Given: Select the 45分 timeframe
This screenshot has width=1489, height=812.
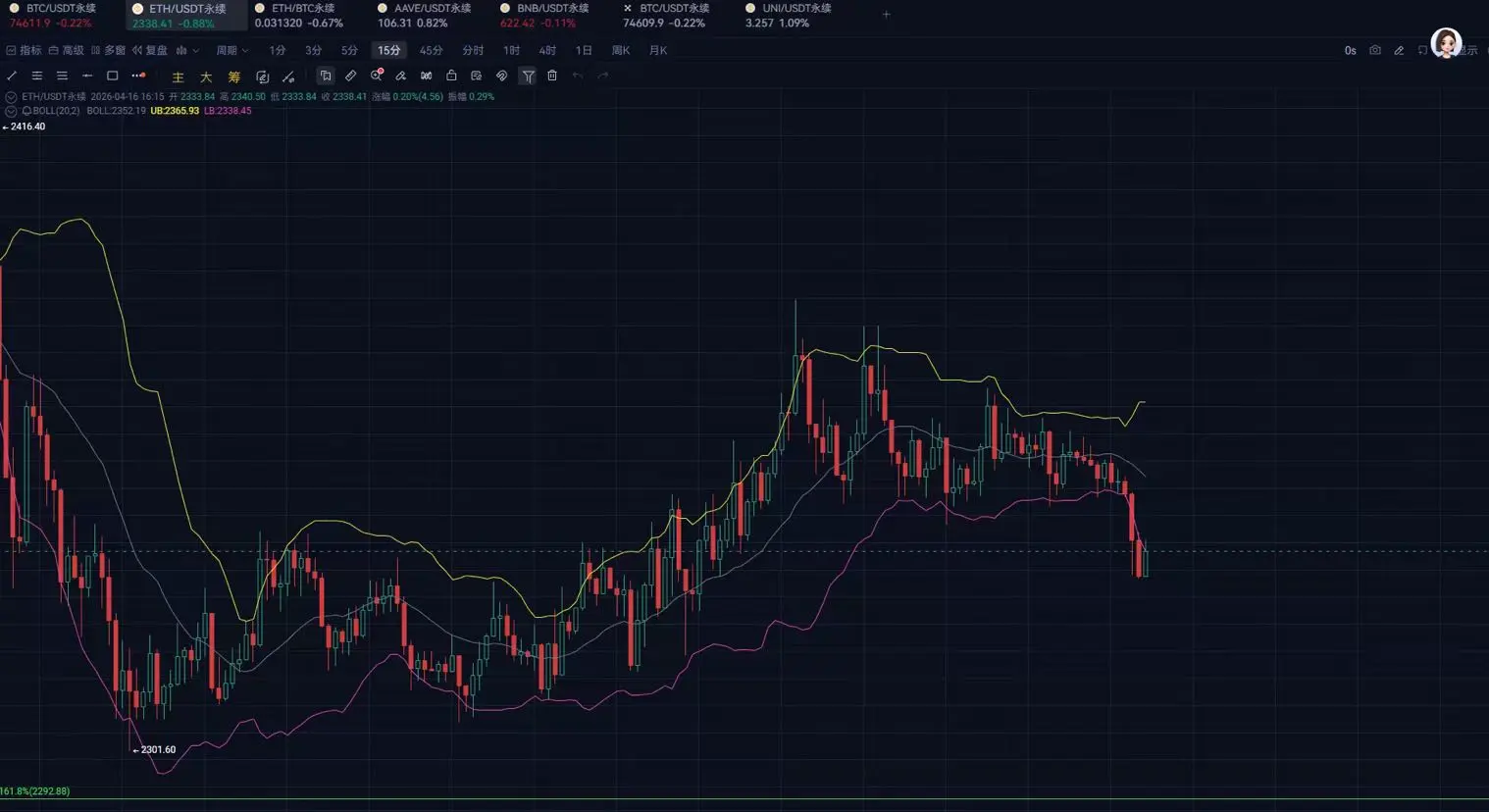Looking at the screenshot, I should (x=431, y=50).
